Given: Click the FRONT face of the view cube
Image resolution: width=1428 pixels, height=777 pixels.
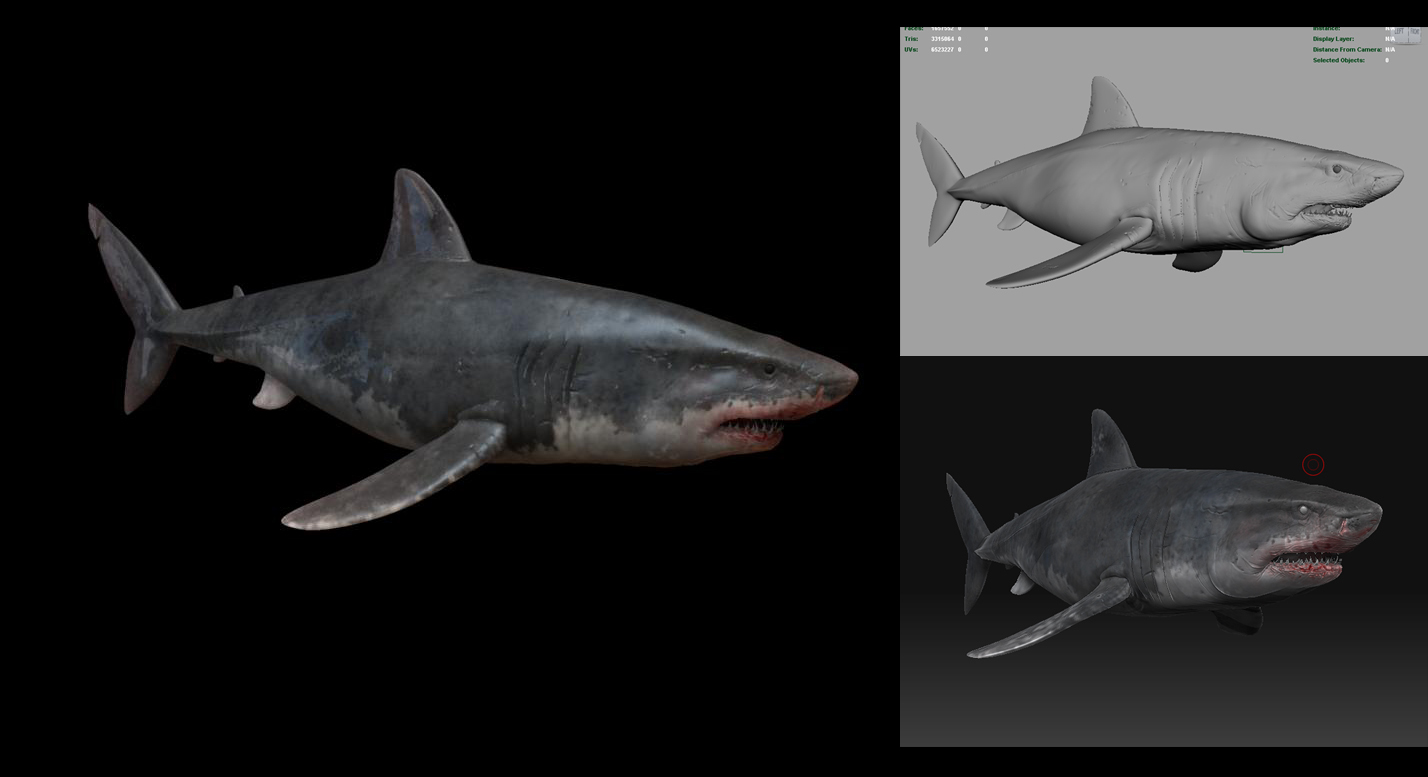Looking at the screenshot, I should coord(1415,35).
